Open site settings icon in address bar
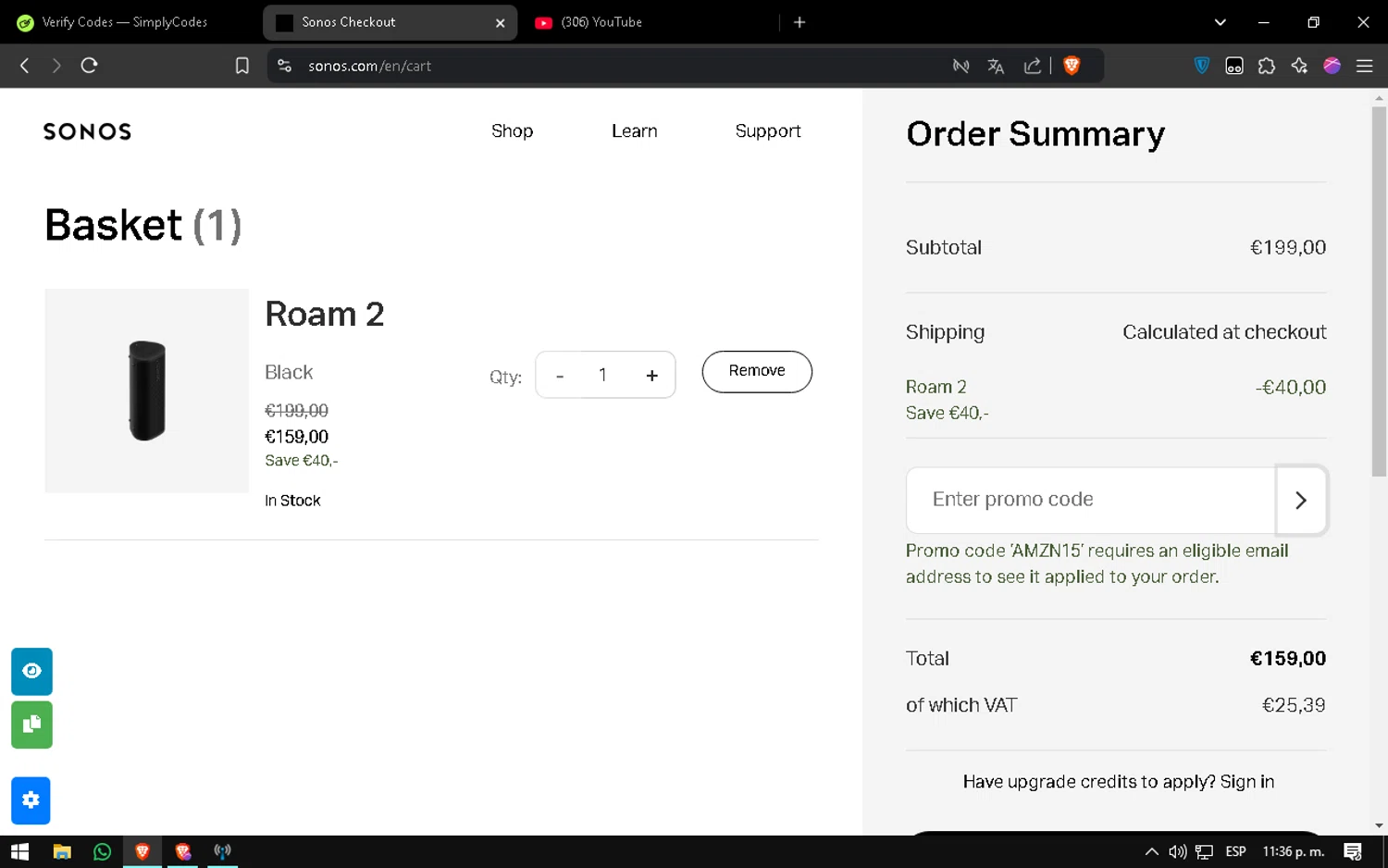 tap(285, 66)
